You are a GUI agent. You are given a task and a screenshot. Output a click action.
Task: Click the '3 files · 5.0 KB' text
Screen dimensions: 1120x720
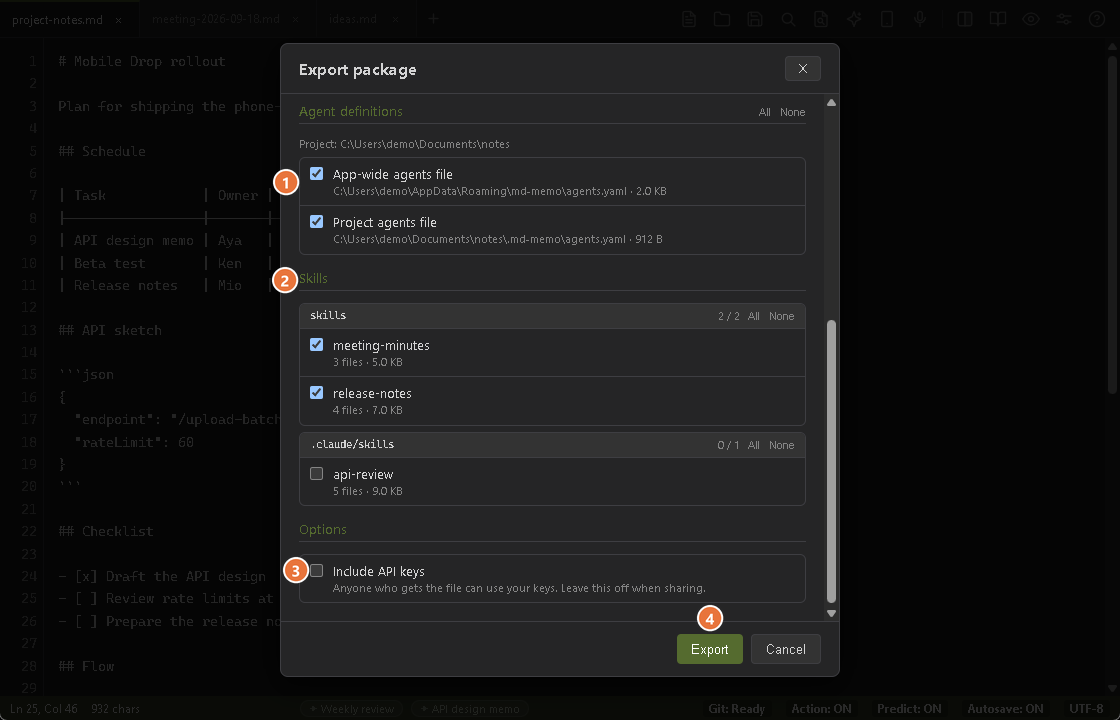[368, 361]
